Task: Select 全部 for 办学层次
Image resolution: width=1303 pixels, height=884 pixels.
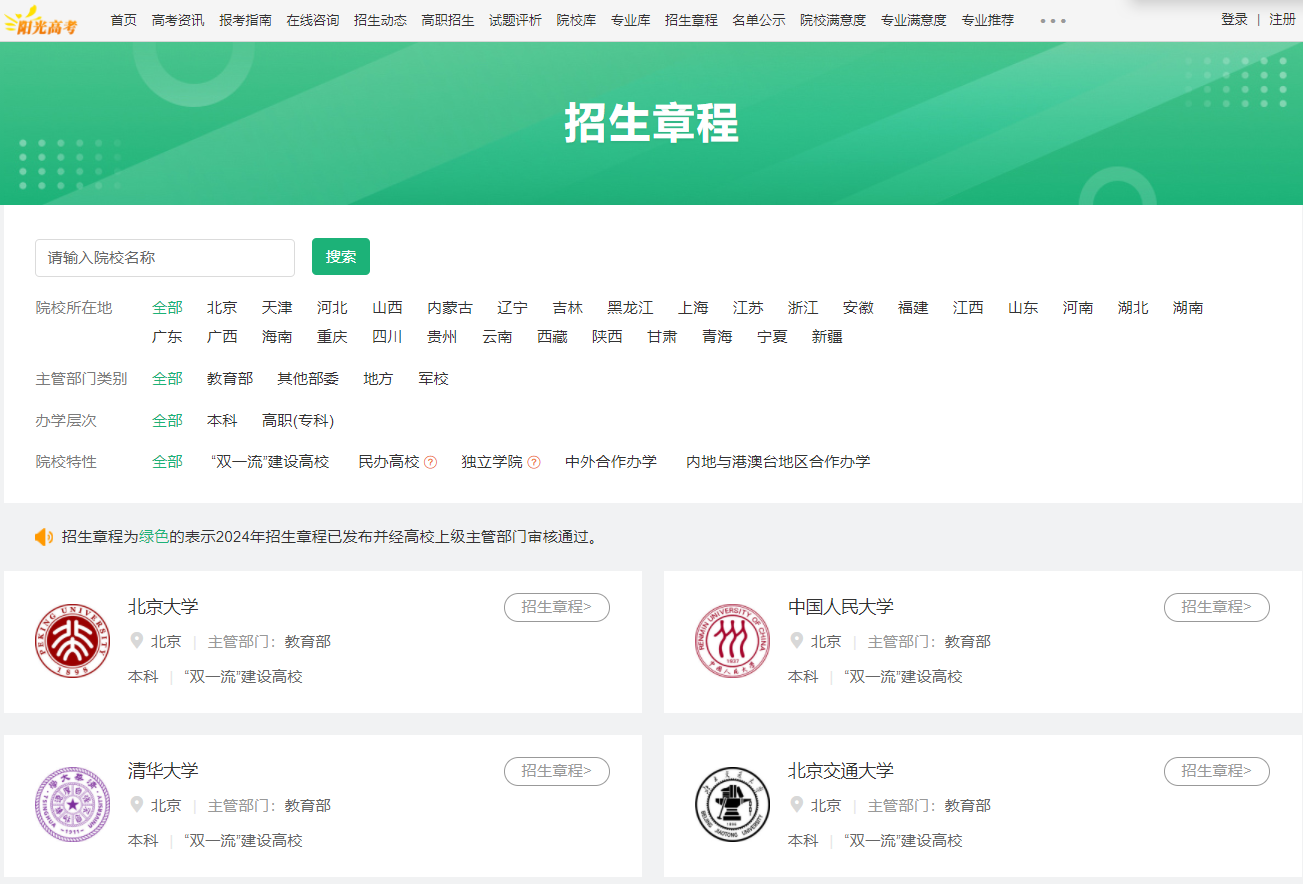Action: coord(167,421)
